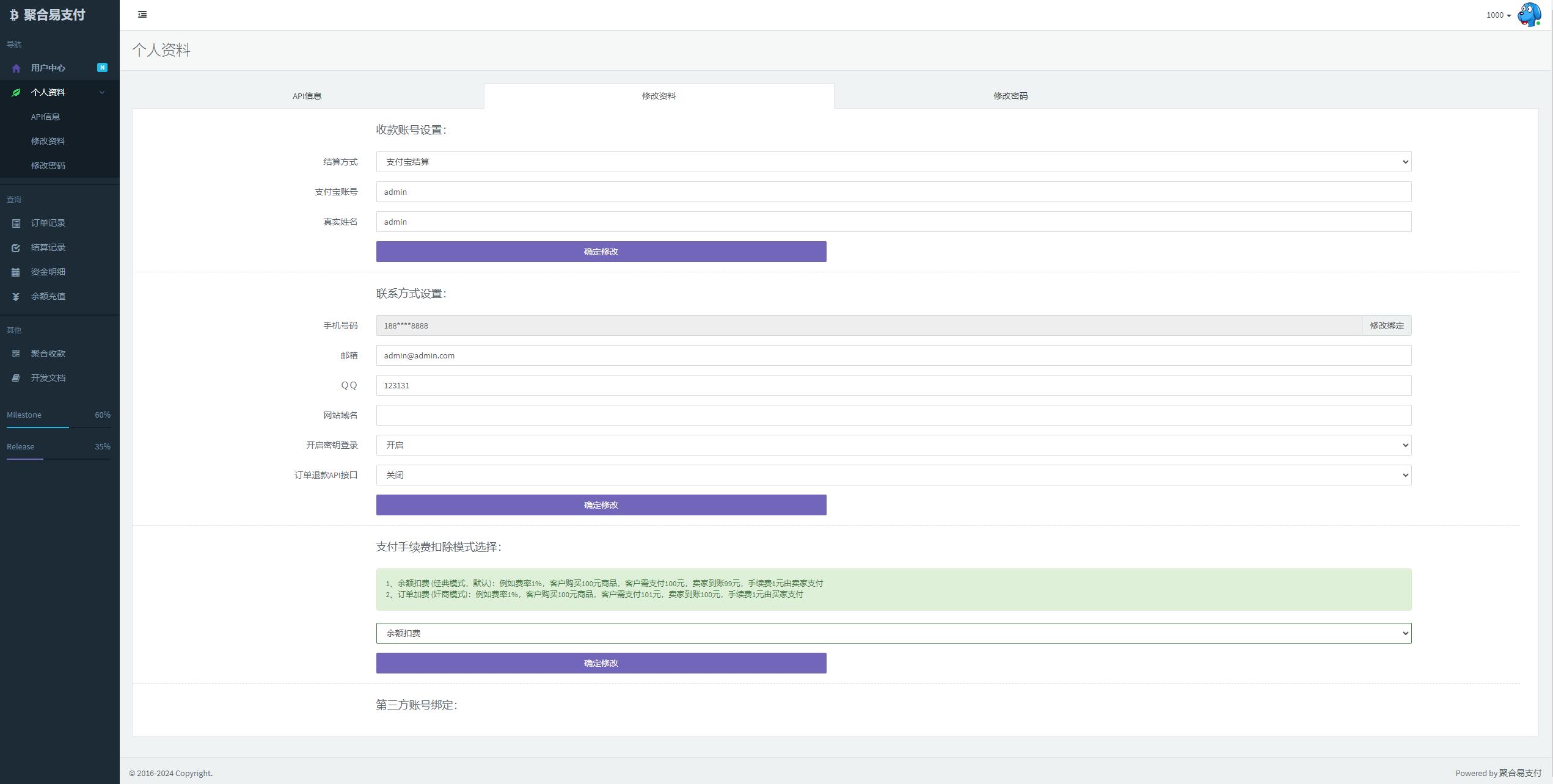Switch to the 修改密码 tab
Screen dimensions: 1553x784
[x=1010, y=96]
